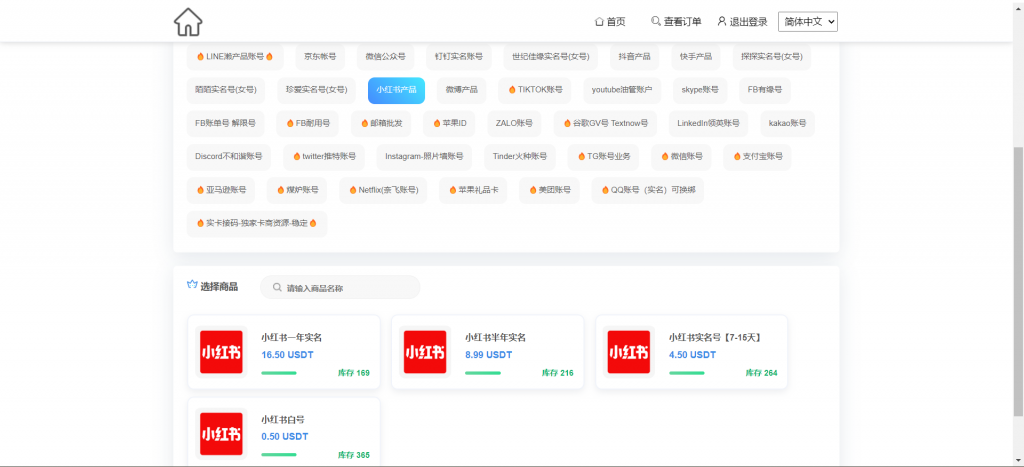Click the user icon beside 退出登录
The image size is (1024, 467).
coord(722,21)
